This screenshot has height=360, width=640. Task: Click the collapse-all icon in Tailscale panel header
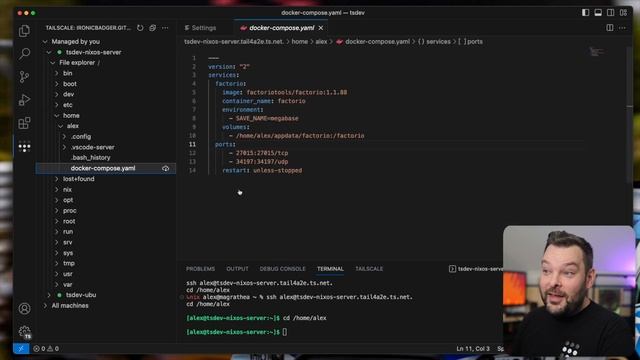(x=153, y=28)
